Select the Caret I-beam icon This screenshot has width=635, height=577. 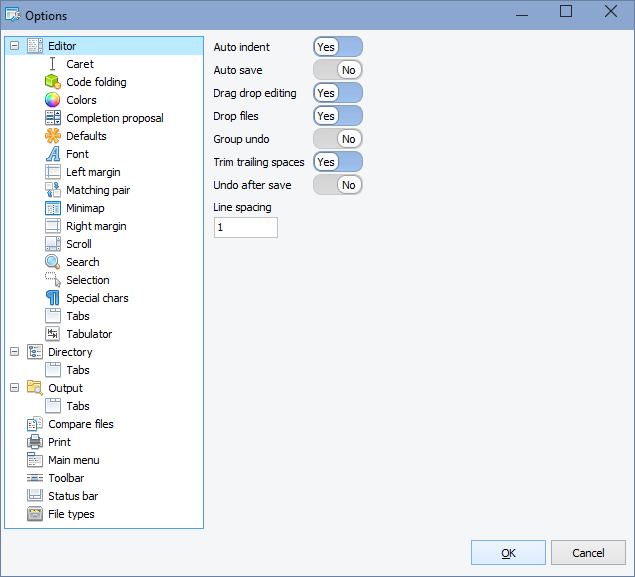52,64
